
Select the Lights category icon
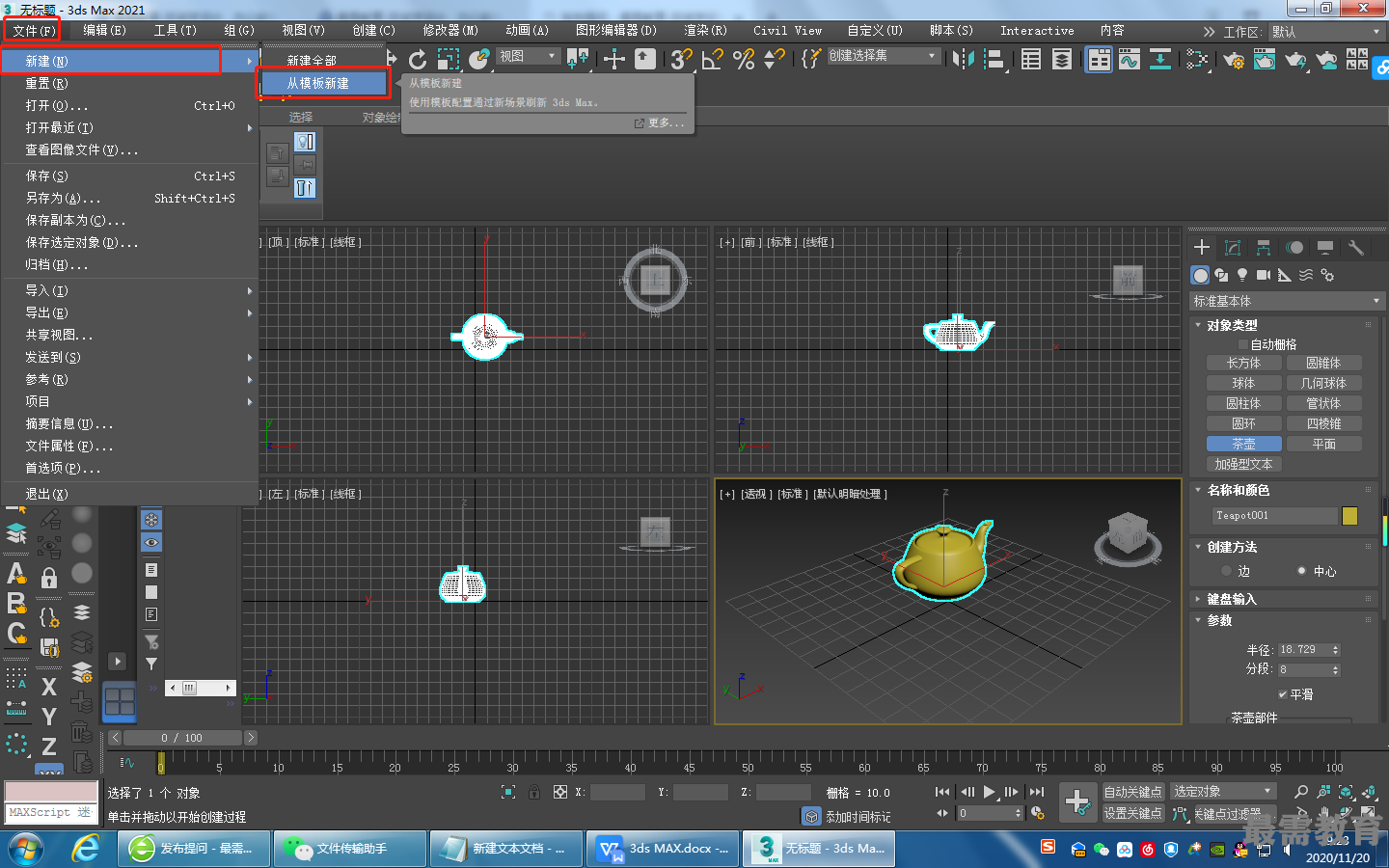(x=1242, y=275)
